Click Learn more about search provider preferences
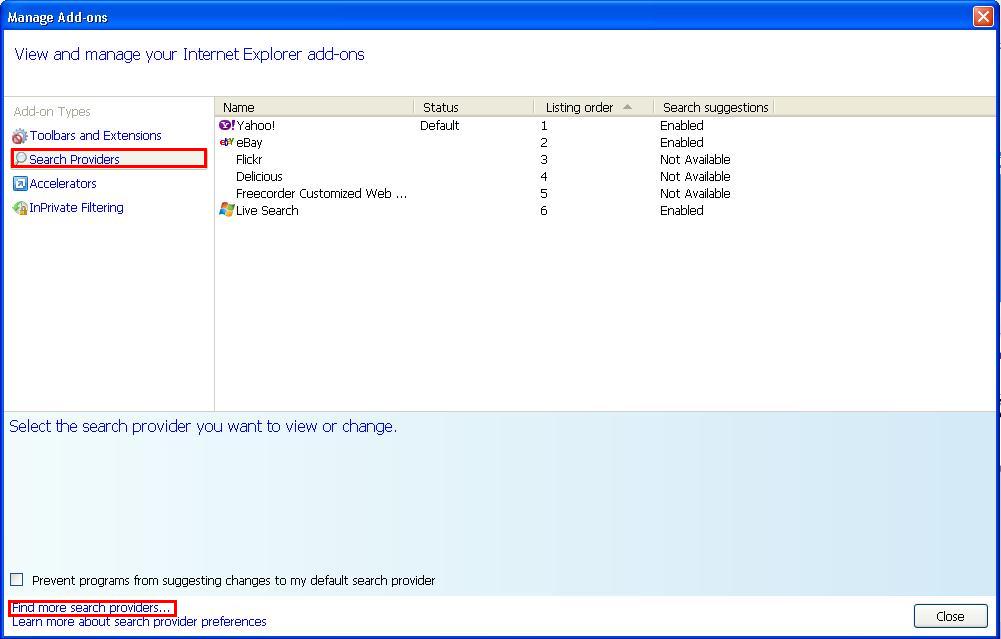Viewport: 1001px width, 639px height. tap(139, 621)
